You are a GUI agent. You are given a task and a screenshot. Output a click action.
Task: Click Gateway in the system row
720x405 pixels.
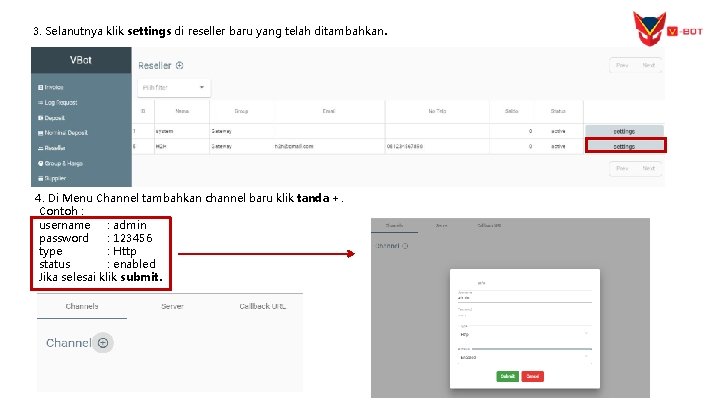point(221,131)
